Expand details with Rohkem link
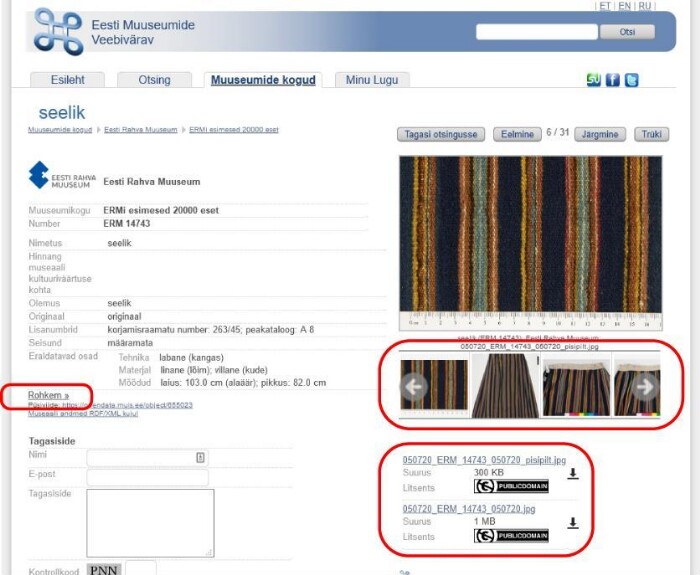This screenshot has height=575, width=700. [x=48, y=395]
